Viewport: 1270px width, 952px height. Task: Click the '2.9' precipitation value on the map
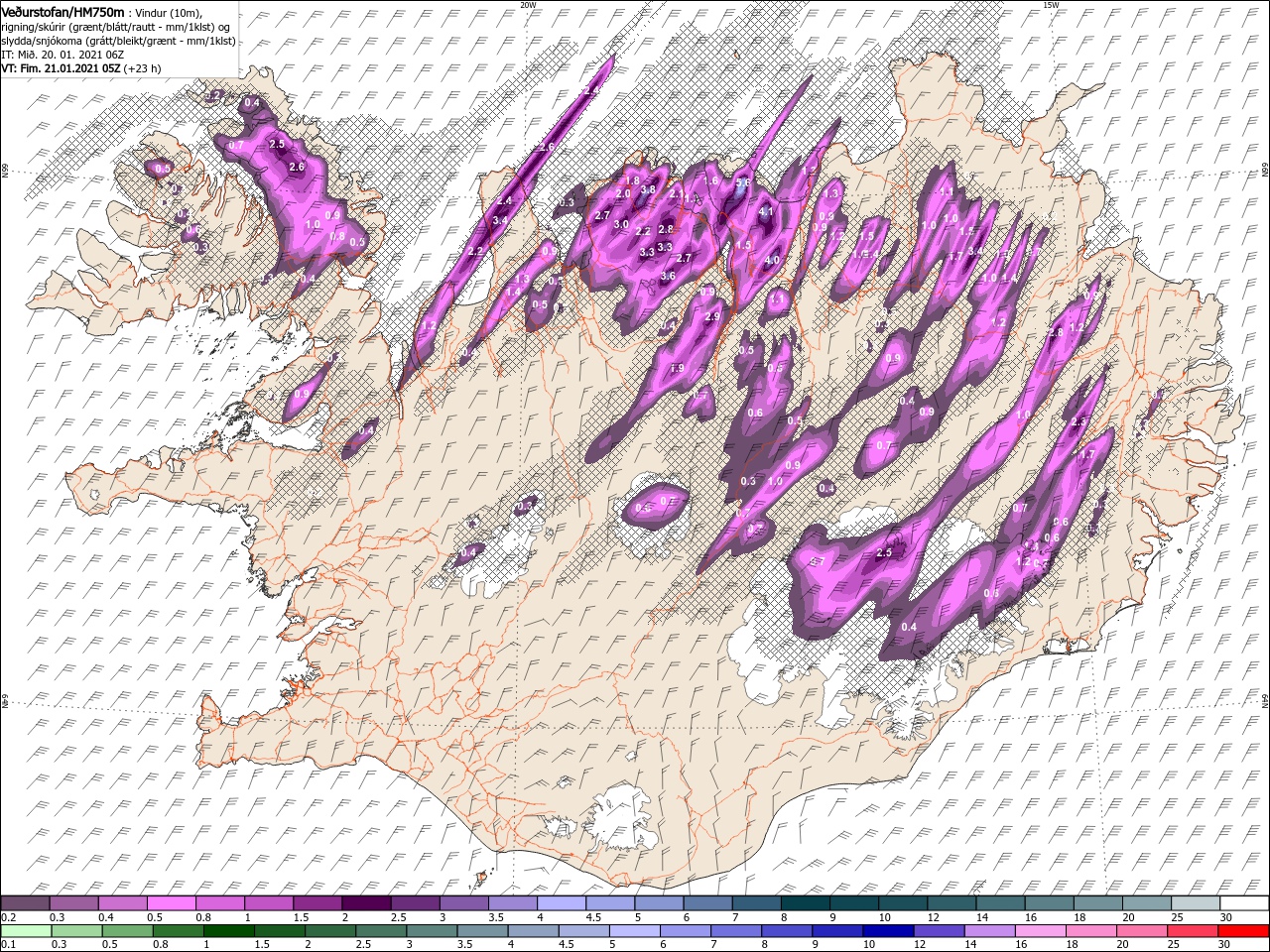pos(711,316)
